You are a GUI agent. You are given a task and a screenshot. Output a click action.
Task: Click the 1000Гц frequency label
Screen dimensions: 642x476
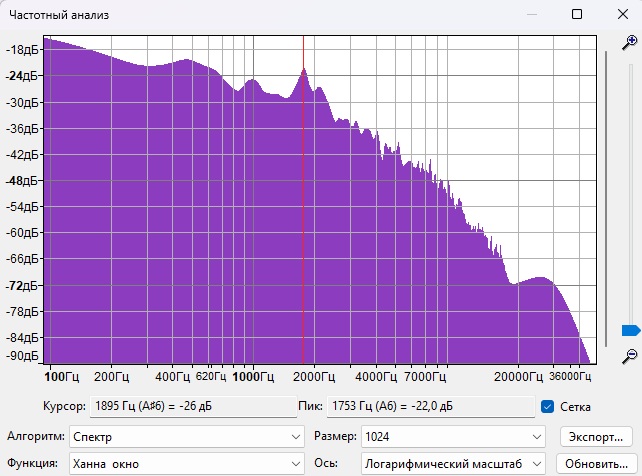pos(253,377)
